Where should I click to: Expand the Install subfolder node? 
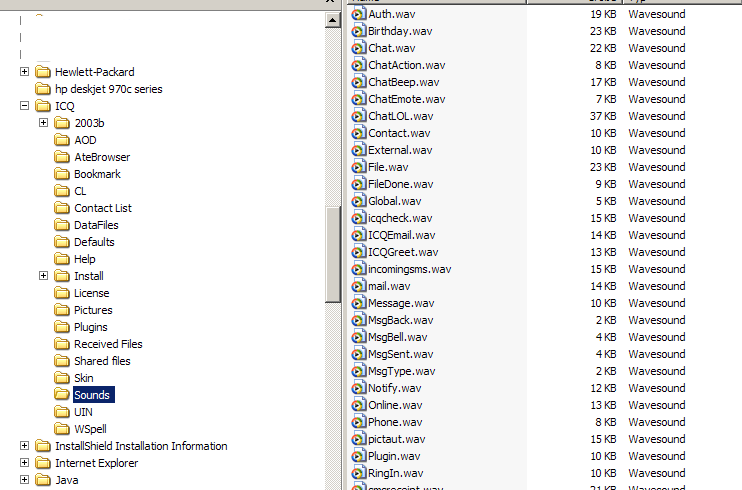point(43,276)
